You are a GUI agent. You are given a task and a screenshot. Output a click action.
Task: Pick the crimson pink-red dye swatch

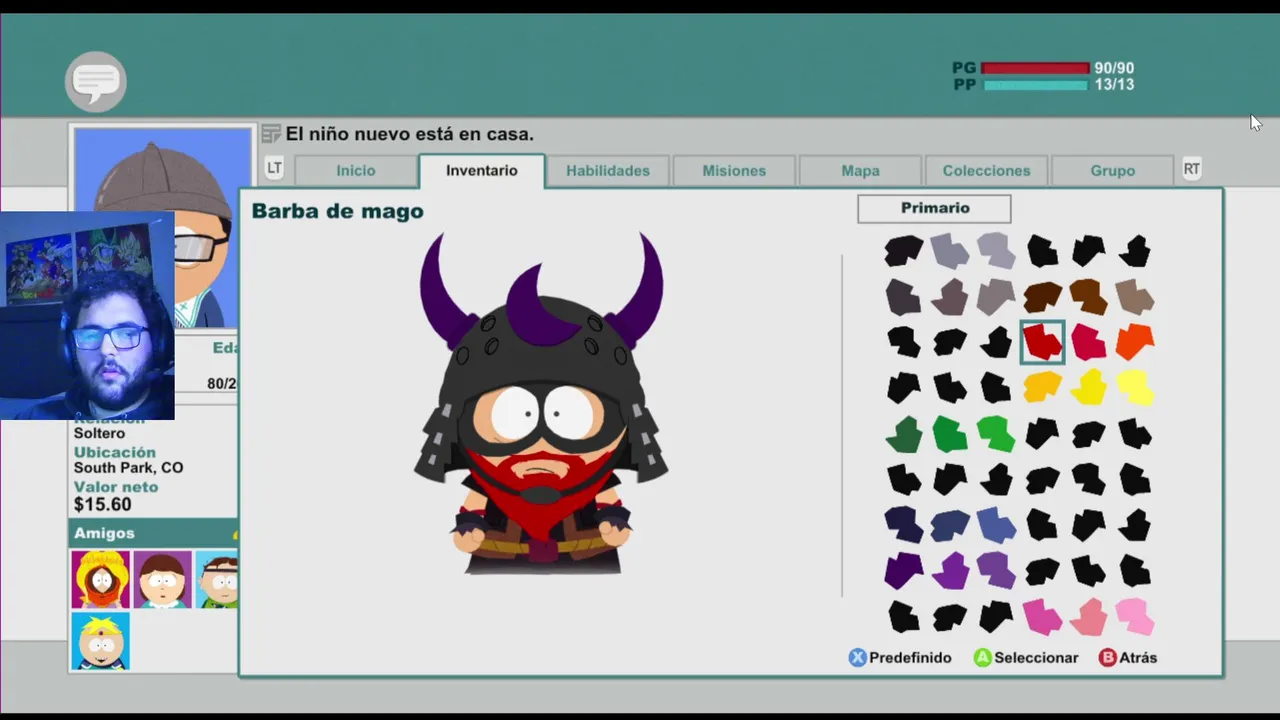pyautogui.click(x=1089, y=342)
